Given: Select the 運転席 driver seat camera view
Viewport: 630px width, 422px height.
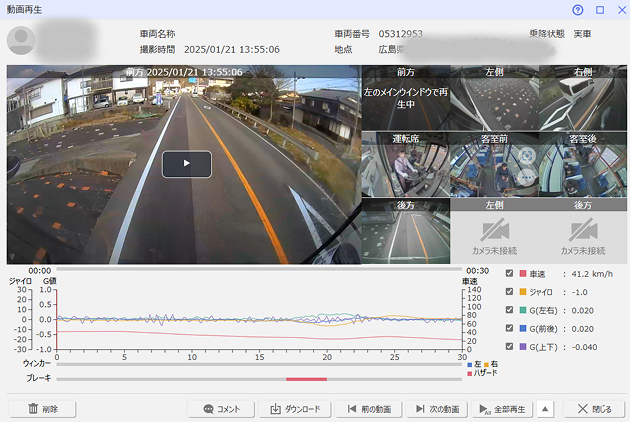Looking at the screenshot, I should (405, 165).
